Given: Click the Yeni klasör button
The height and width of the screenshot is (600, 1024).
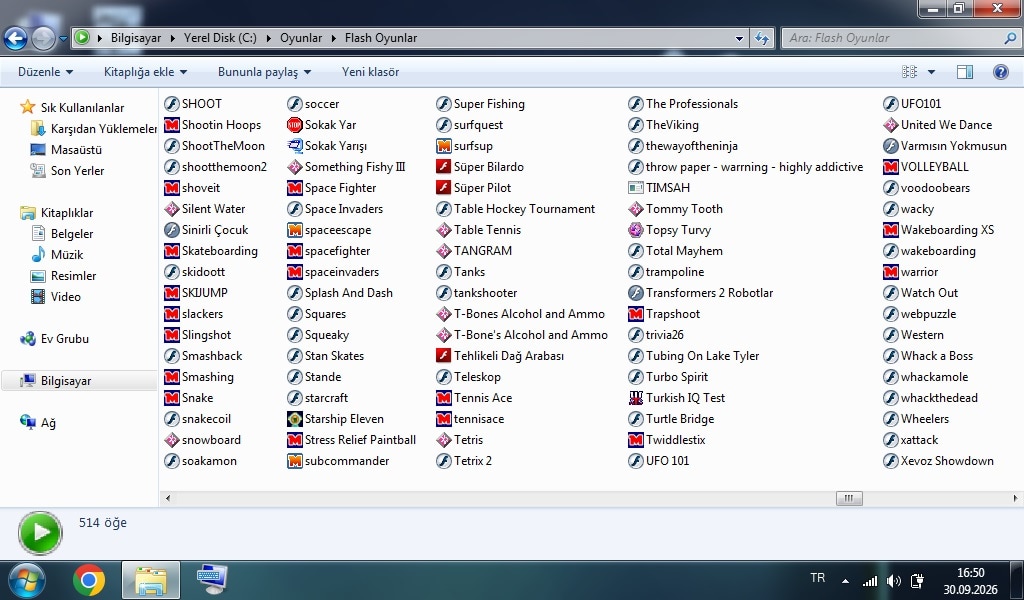Looking at the screenshot, I should (x=370, y=72).
